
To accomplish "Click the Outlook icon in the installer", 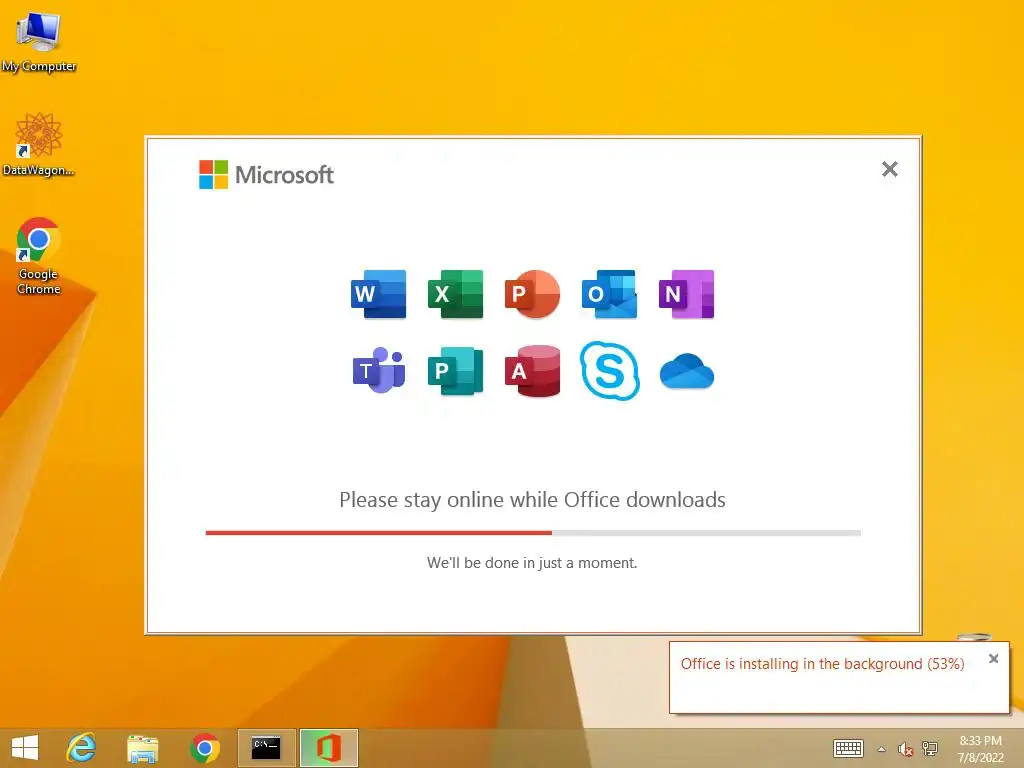I will coord(609,294).
